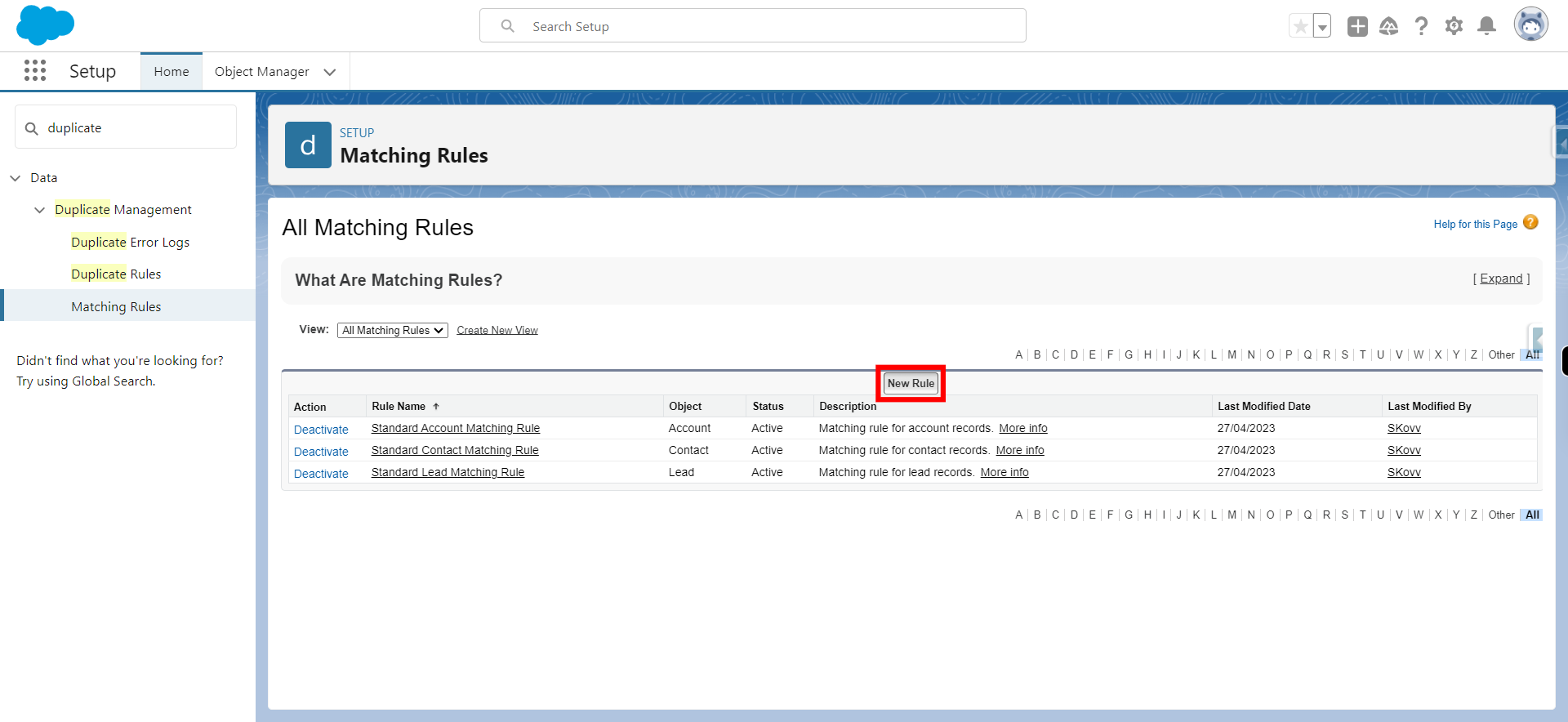This screenshot has height=722, width=1568.
Task: Collapse the Data tree section
Action: (x=15, y=178)
